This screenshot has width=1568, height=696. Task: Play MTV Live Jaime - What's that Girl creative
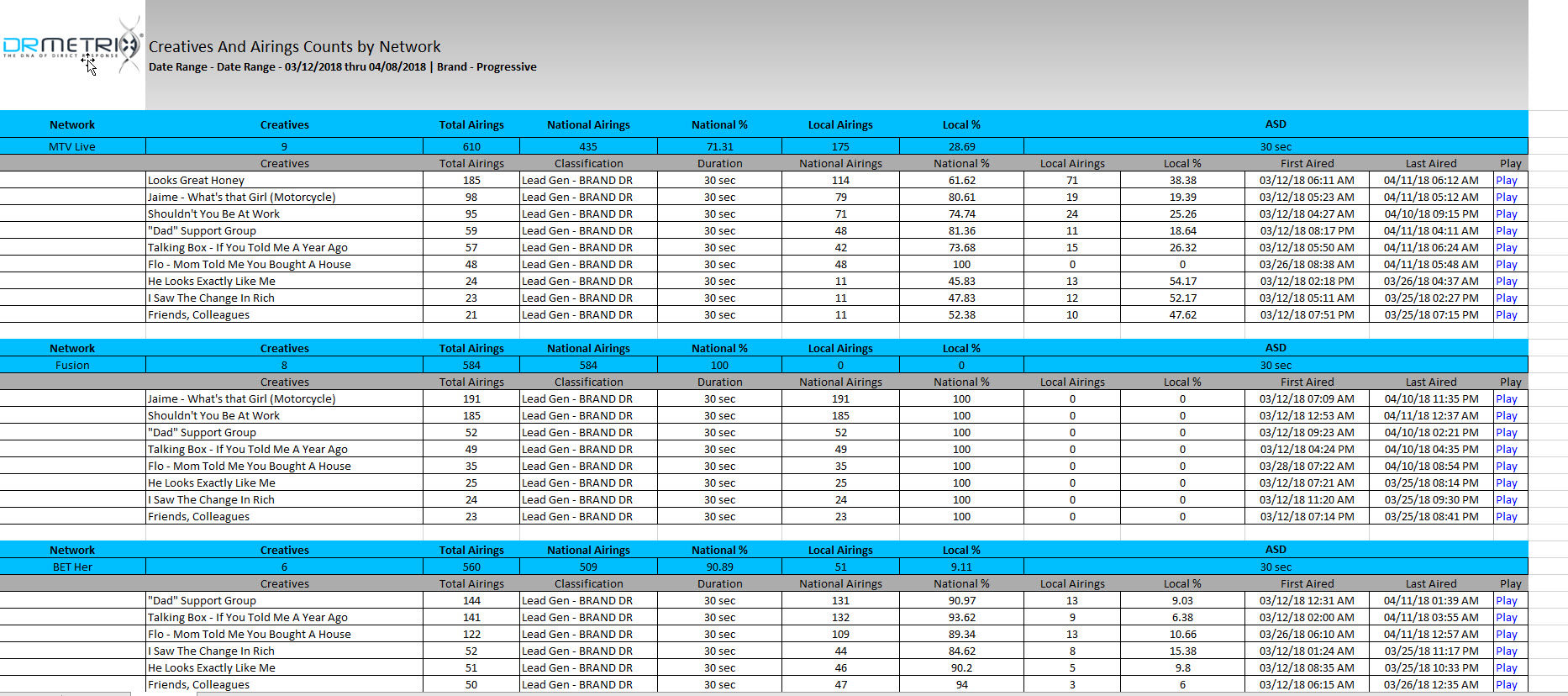click(x=1506, y=197)
